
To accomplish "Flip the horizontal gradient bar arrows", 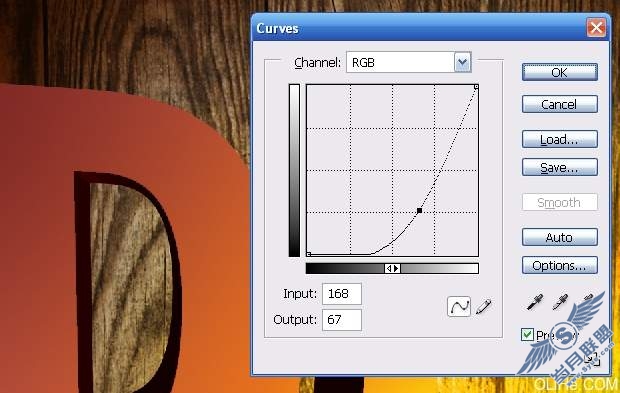I will pyautogui.click(x=392, y=268).
